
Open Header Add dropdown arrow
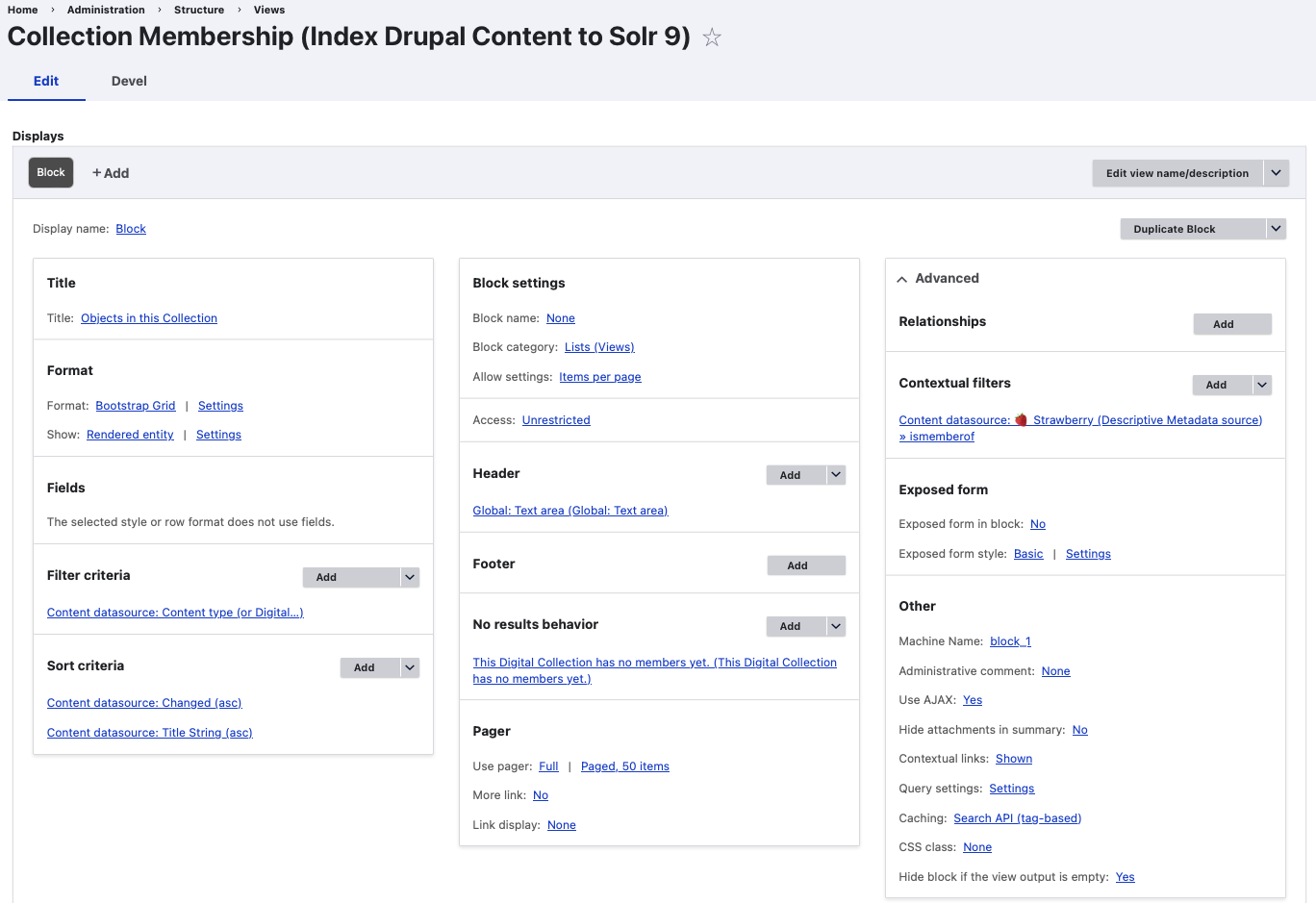[836, 475]
